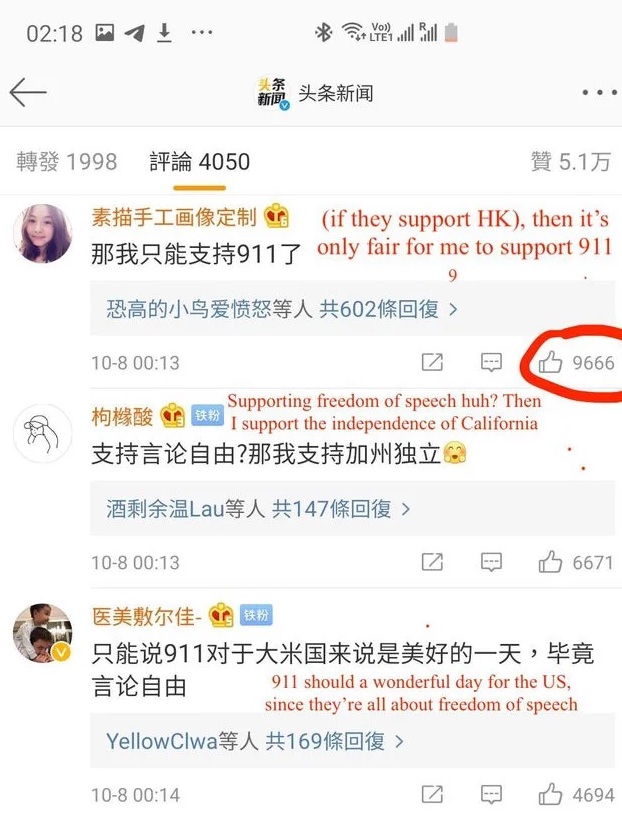Tap reply bubble icon on first comment
This screenshot has width=622, height=820.
click(491, 362)
